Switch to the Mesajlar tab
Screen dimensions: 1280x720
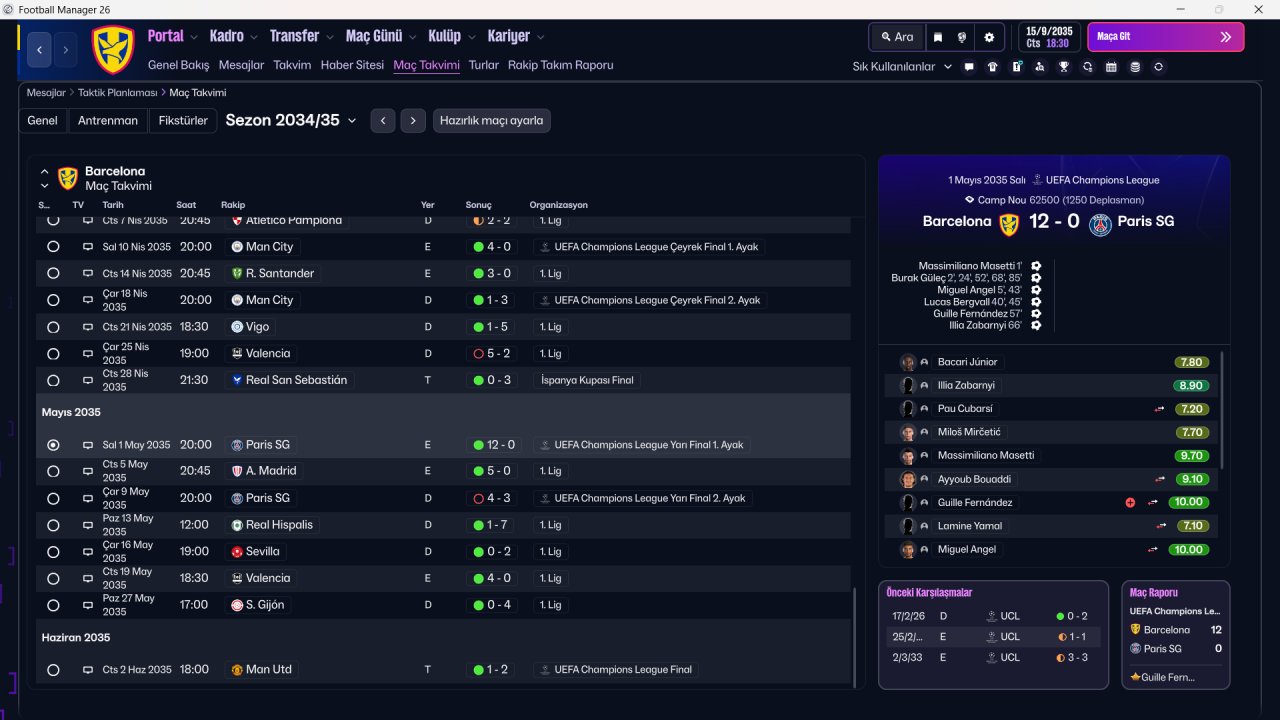coord(241,65)
